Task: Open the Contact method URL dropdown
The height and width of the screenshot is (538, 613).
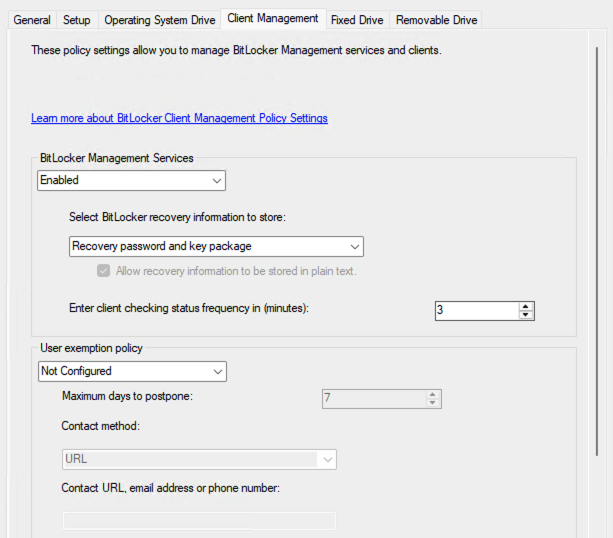Action: [x=199, y=459]
